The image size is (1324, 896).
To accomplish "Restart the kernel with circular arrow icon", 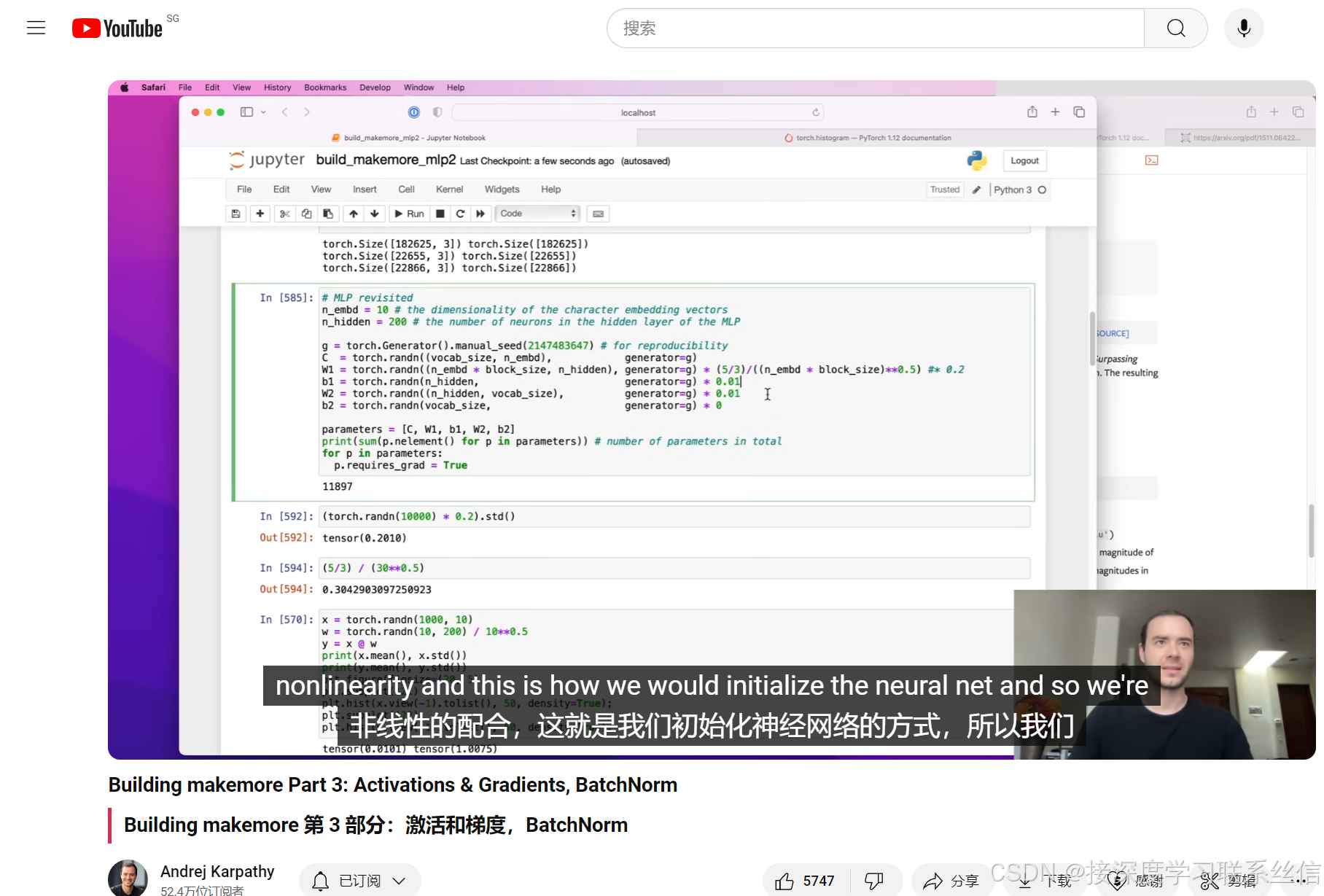I will pyautogui.click(x=460, y=214).
